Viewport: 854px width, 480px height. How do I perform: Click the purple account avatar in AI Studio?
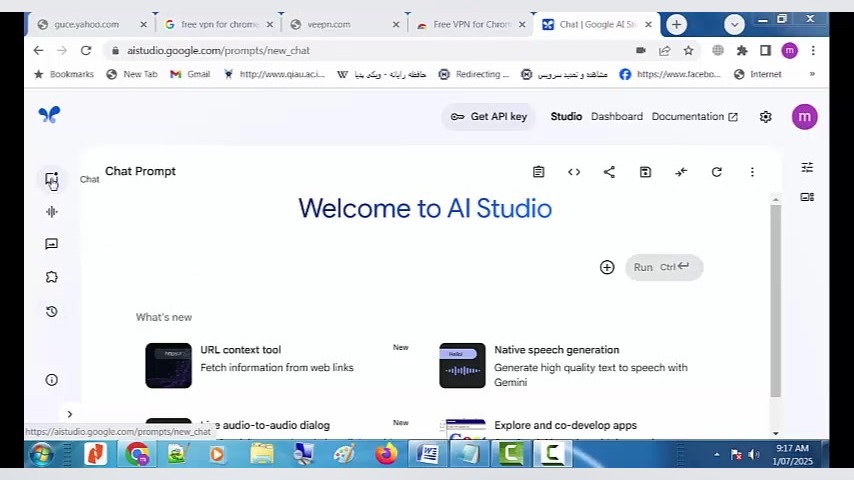(804, 117)
